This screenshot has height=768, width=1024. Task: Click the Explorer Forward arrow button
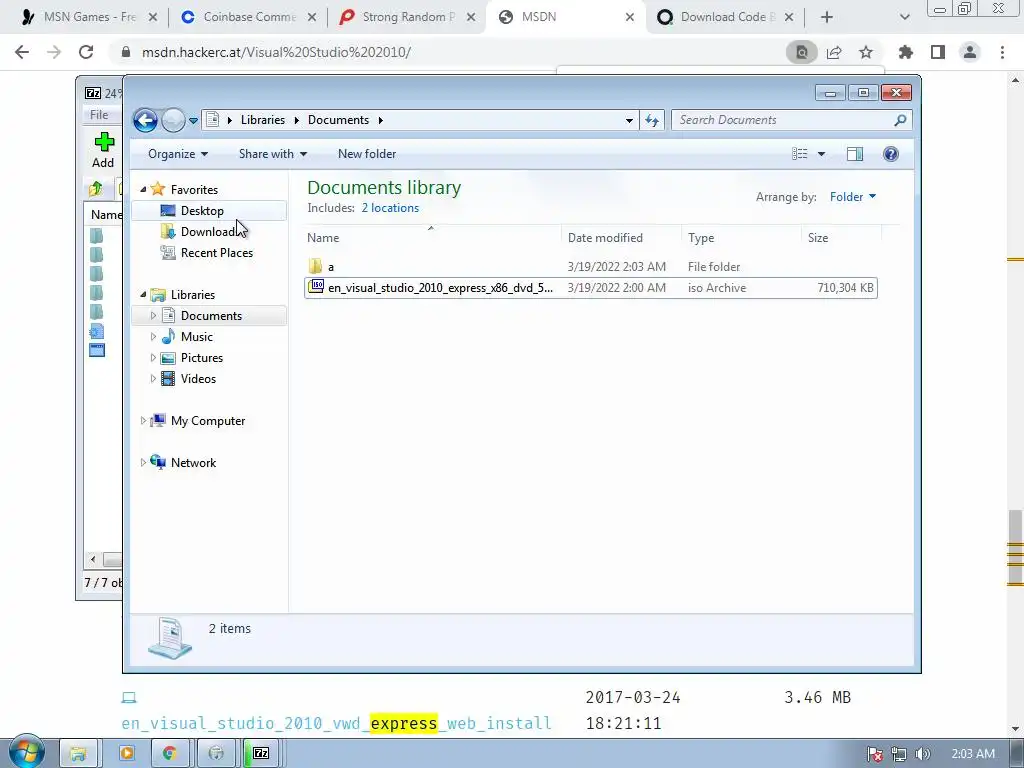tap(173, 120)
